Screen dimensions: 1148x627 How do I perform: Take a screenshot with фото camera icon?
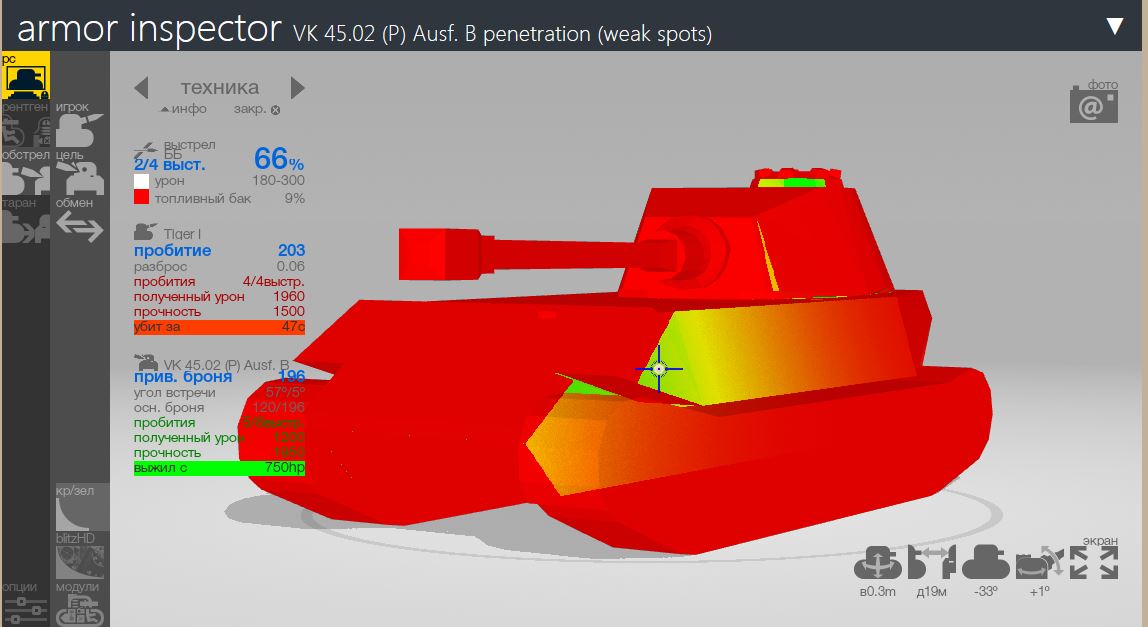click(x=1093, y=103)
